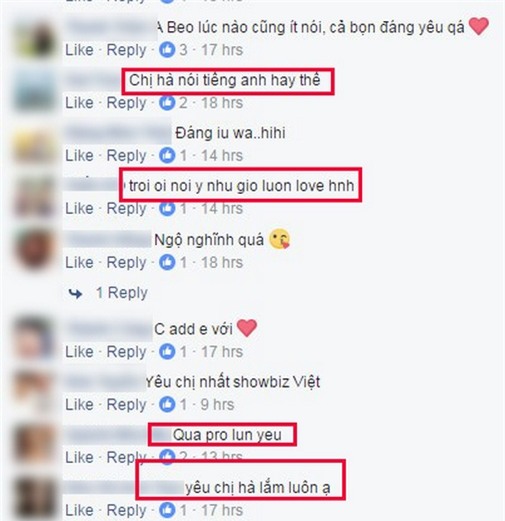Reply to the 'Đáng iu wa..hihi' comment
This screenshot has height=521, width=505.
pyautogui.click(x=126, y=156)
